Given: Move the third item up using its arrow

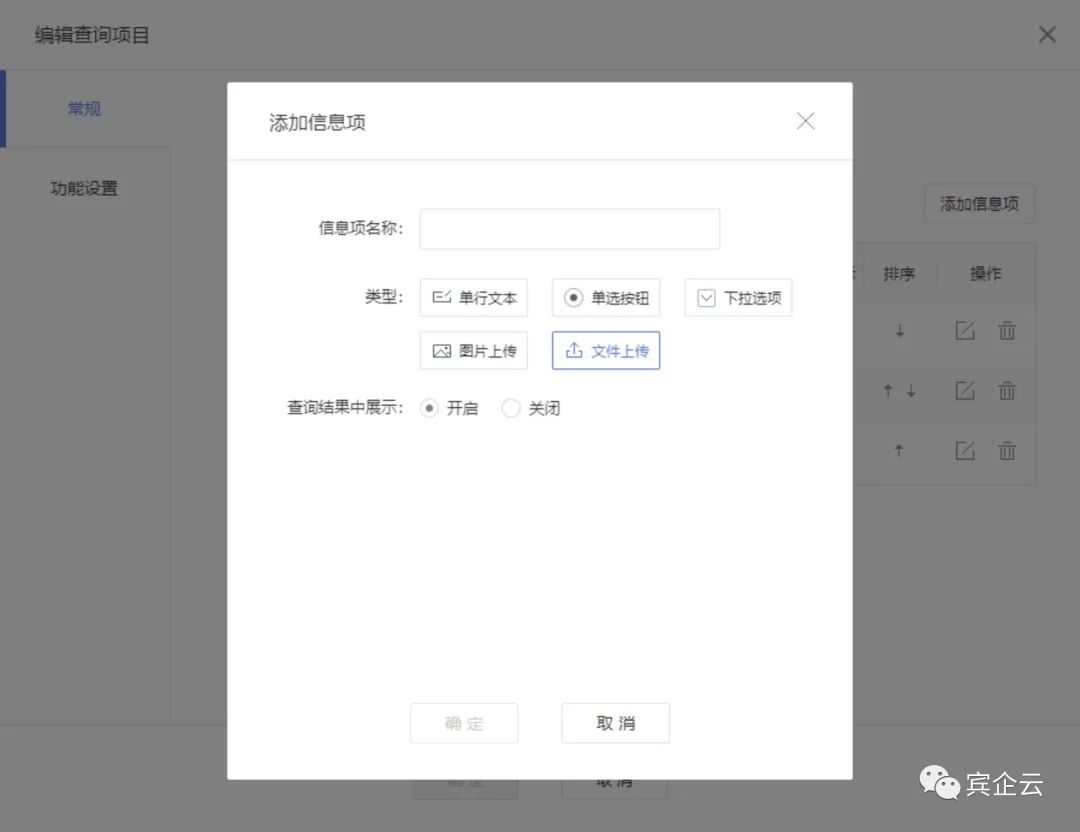Looking at the screenshot, I should click(x=898, y=451).
